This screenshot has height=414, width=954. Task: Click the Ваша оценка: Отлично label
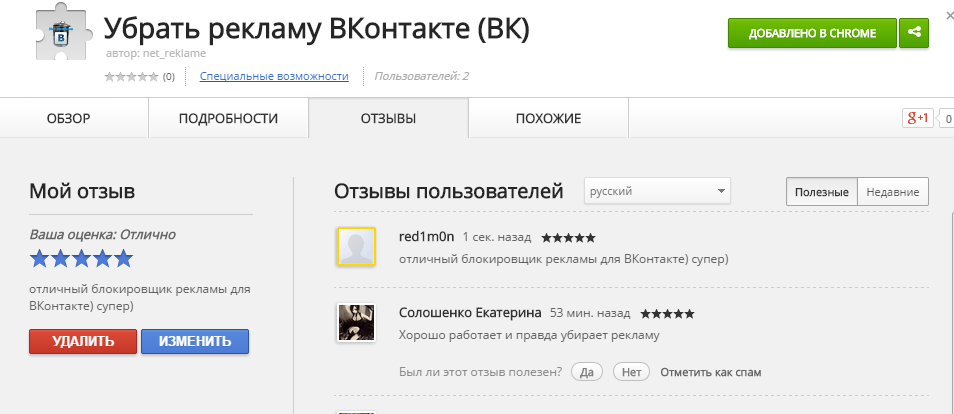[x=102, y=234]
